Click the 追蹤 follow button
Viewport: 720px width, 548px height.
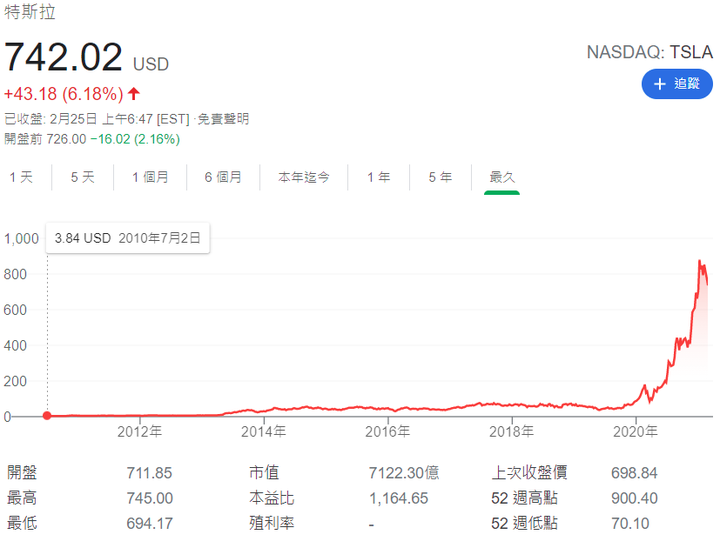click(677, 84)
